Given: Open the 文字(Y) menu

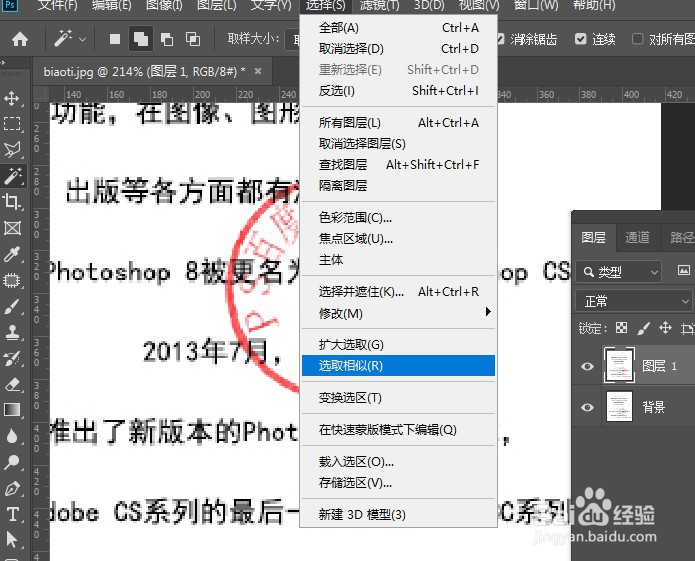Looking at the screenshot, I should [271, 5].
